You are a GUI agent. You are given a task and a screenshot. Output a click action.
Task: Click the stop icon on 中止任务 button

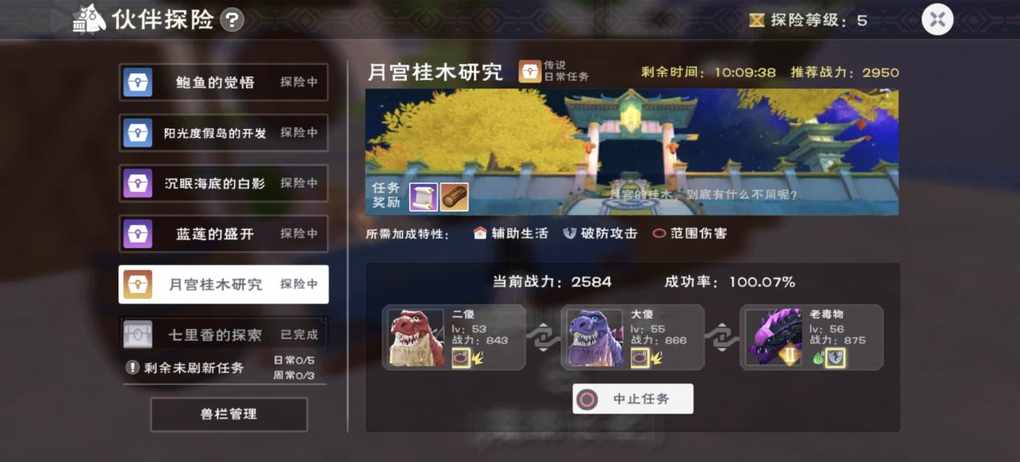pyautogui.click(x=587, y=399)
